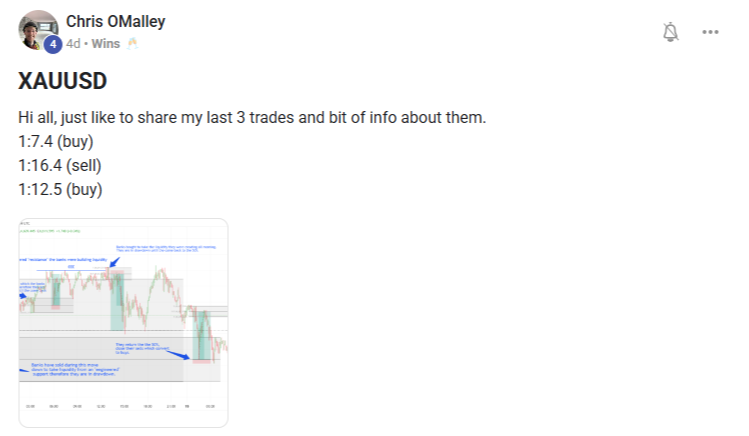Click the clapping hands emoji beside Wins
The height and width of the screenshot is (436, 749).
pyautogui.click(x=131, y=44)
